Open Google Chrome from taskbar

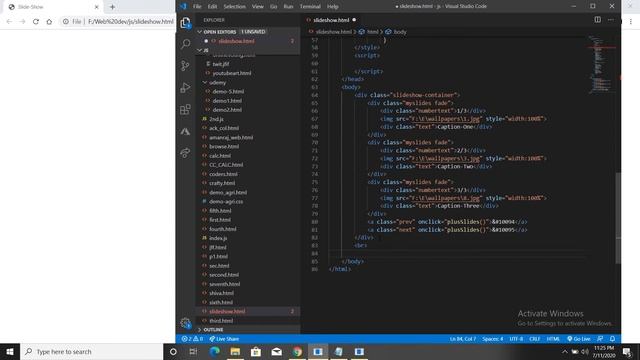(297, 351)
